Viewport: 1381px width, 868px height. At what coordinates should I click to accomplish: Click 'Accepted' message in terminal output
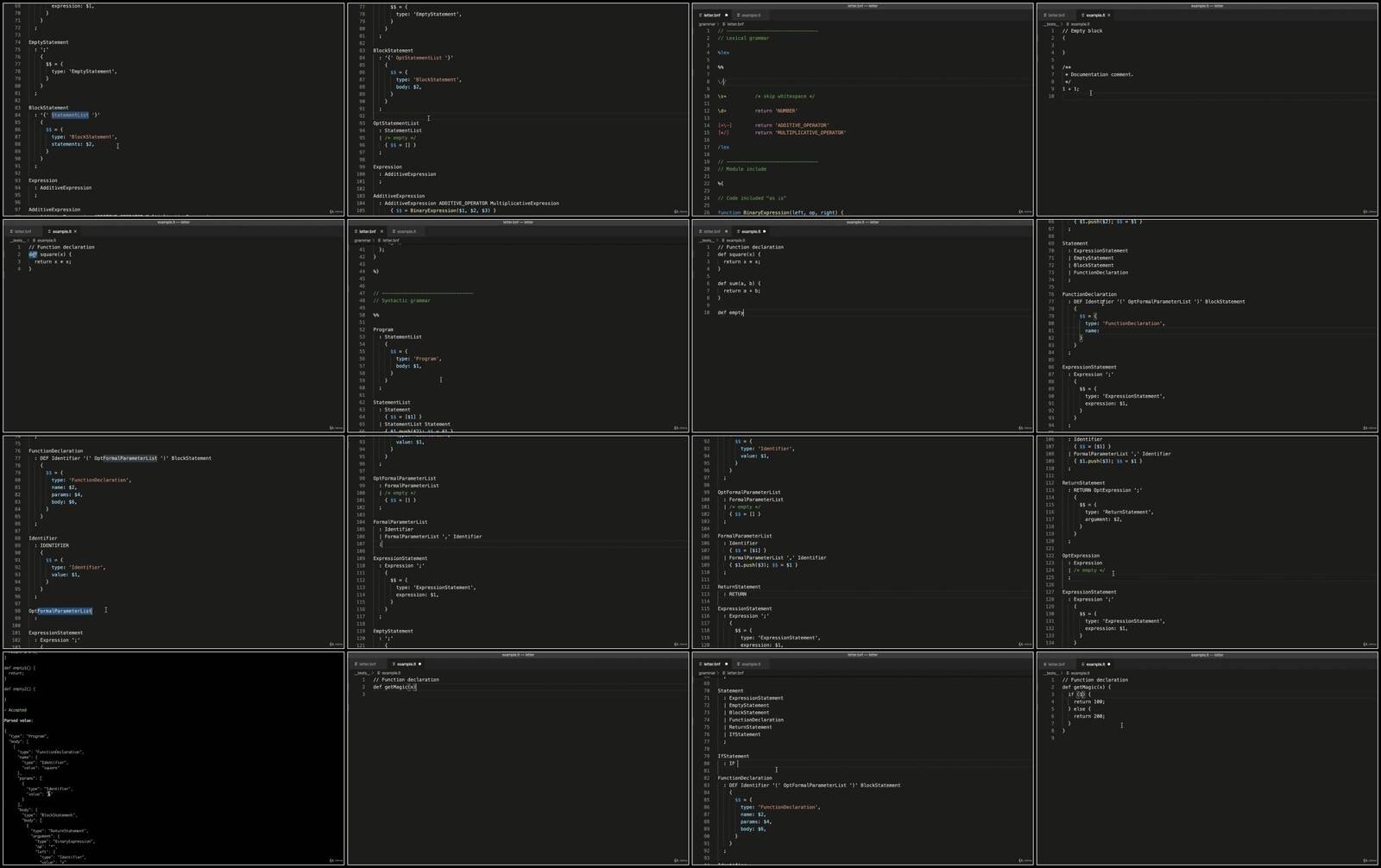[16, 710]
